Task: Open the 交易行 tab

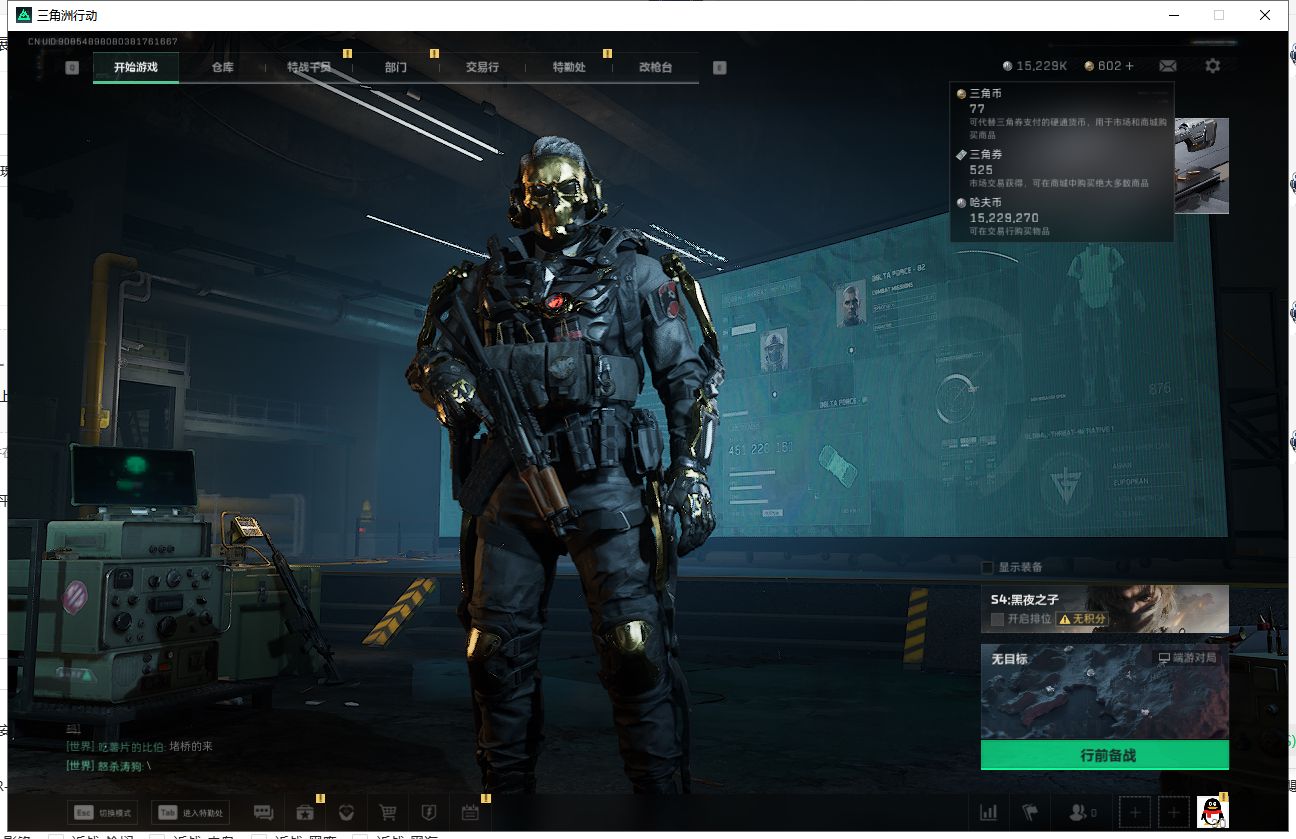Action: click(x=482, y=67)
